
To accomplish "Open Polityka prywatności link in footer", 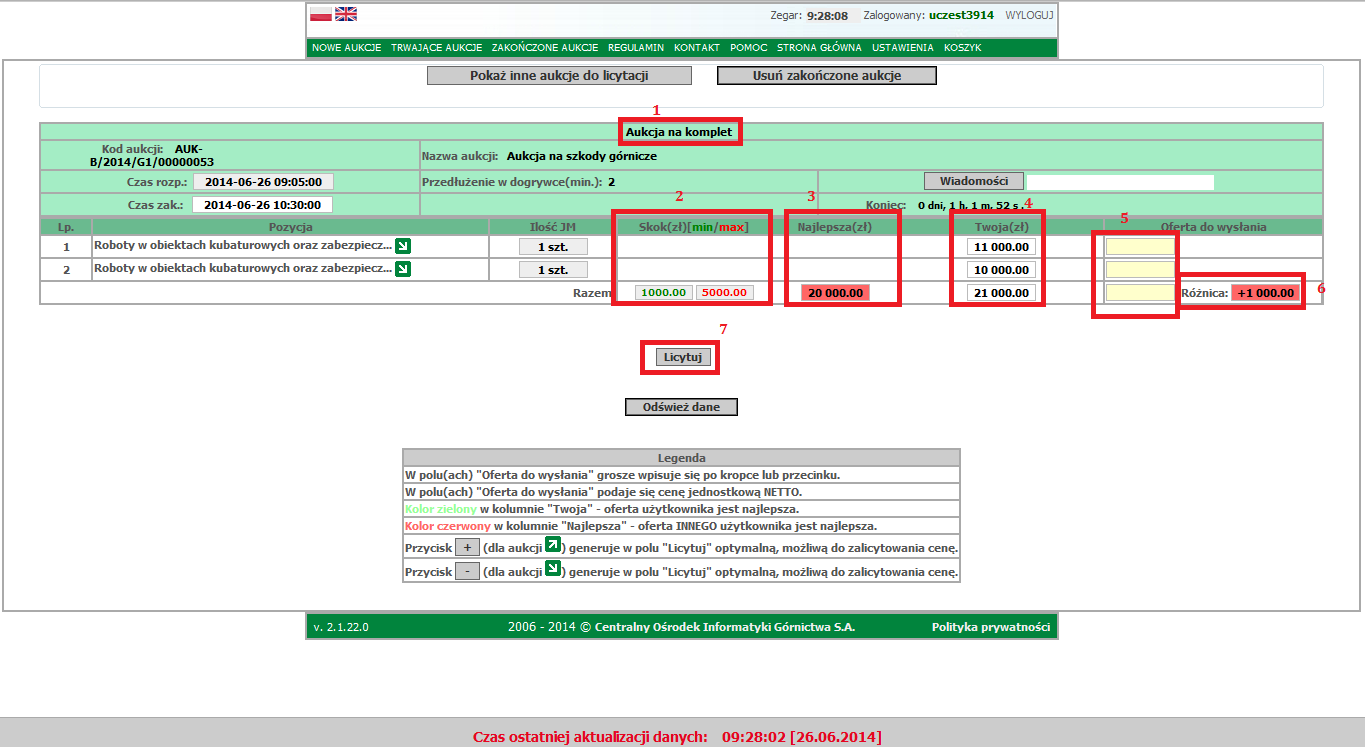I will click(991, 627).
